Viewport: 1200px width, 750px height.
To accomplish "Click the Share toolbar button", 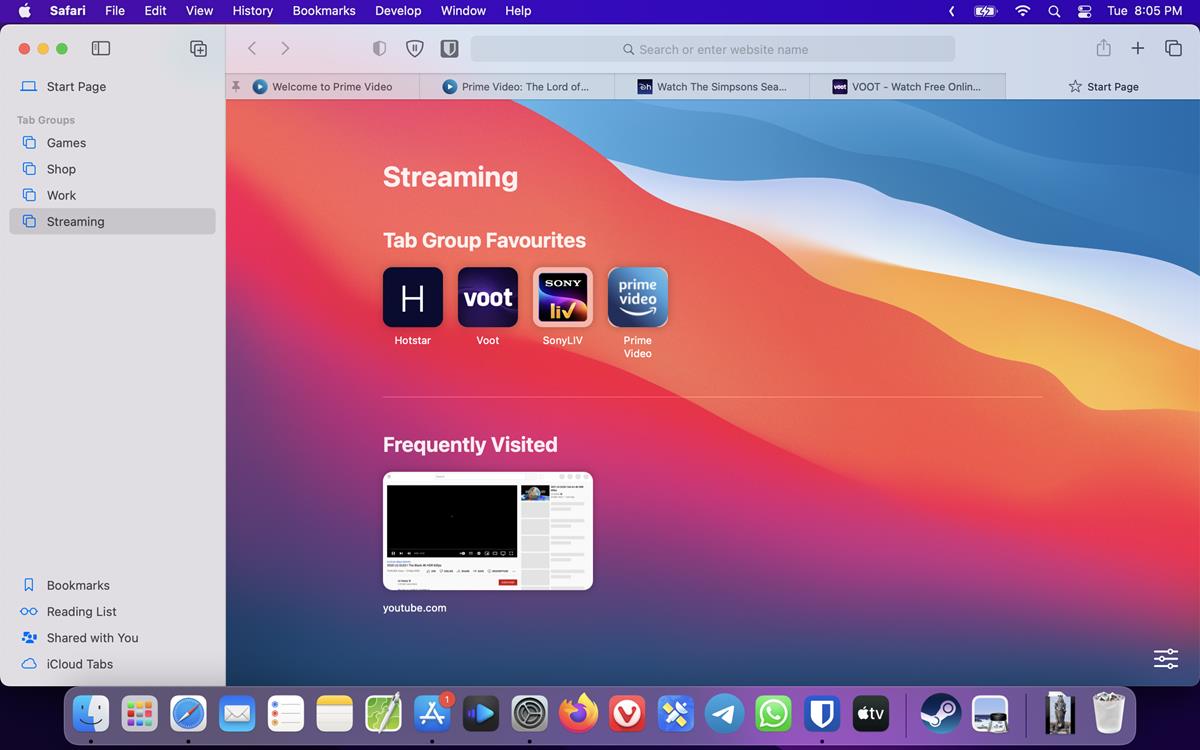I will pyautogui.click(x=1103, y=48).
